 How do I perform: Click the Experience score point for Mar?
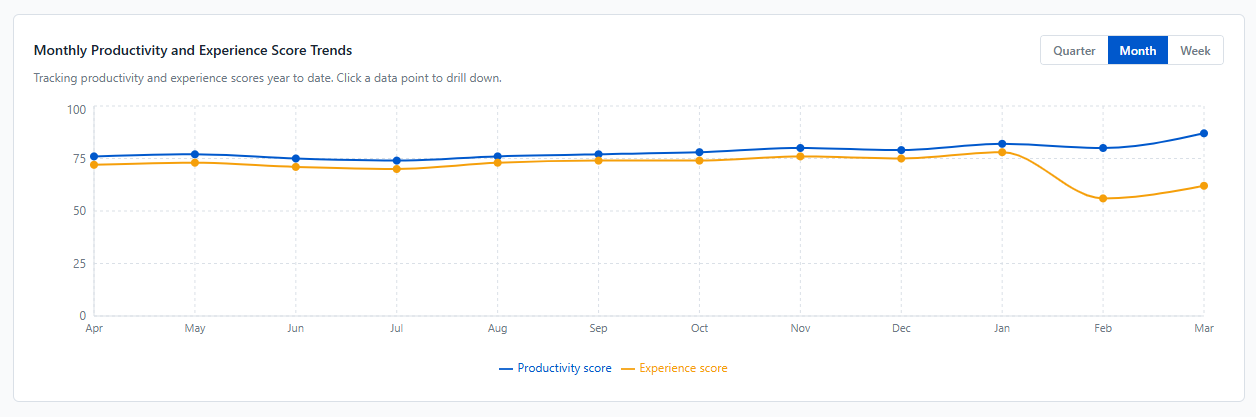[x=1204, y=185]
